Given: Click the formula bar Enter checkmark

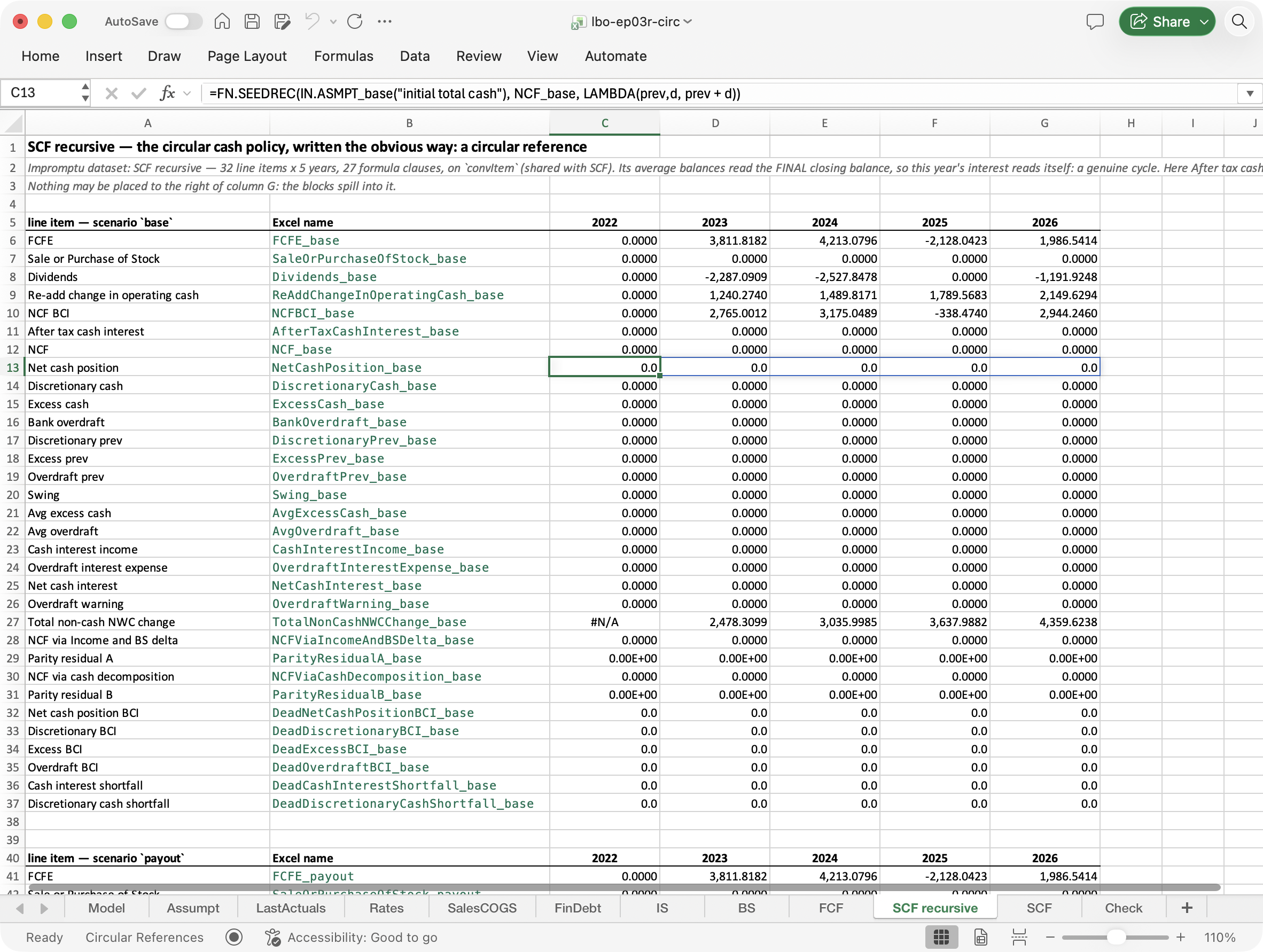Looking at the screenshot, I should (x=138, y=93).
